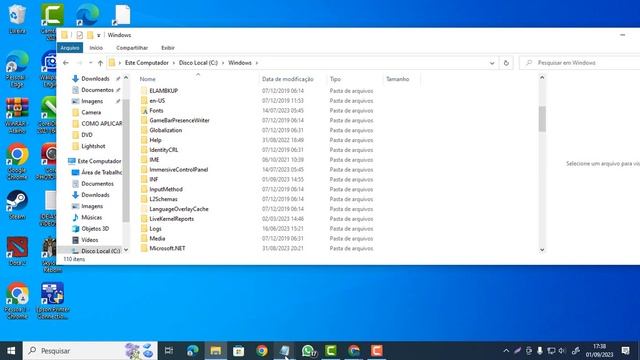The image size is (640, 360).
Task: Select the LanguageOverlayCache folder
Action: click(x=179, y=209)
